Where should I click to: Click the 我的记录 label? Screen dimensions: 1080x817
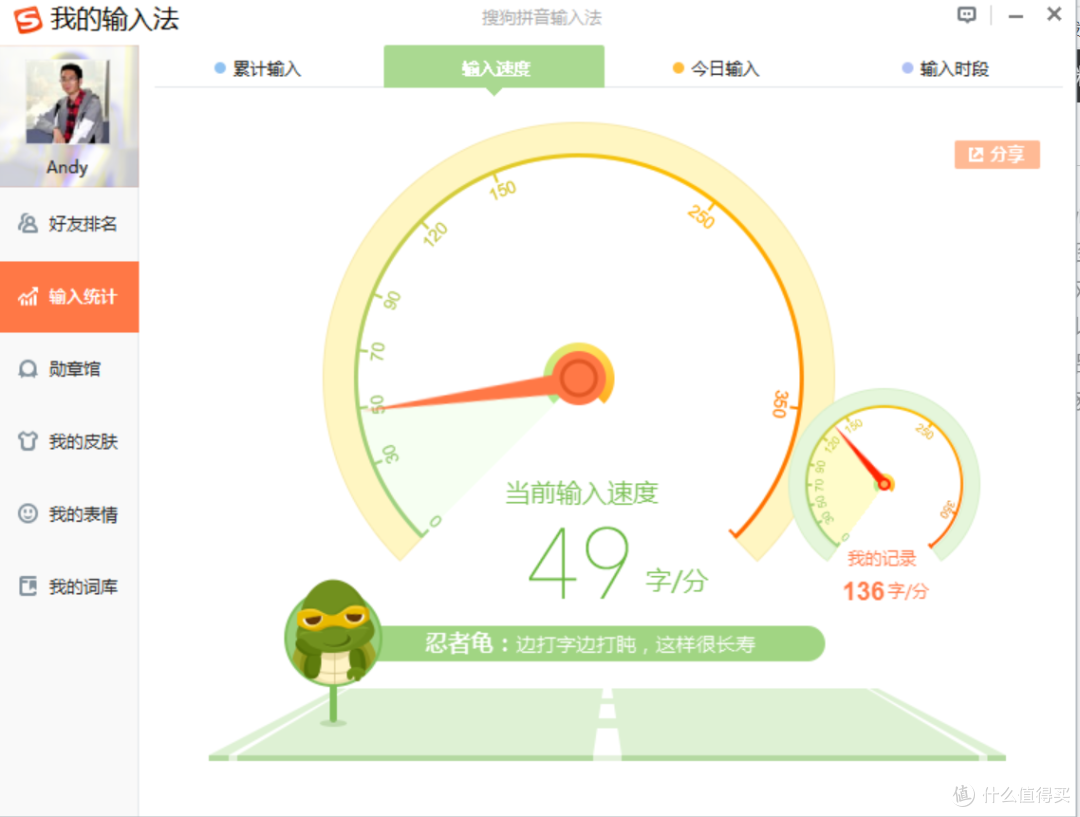pyautogui.click(x=882, y=558)
